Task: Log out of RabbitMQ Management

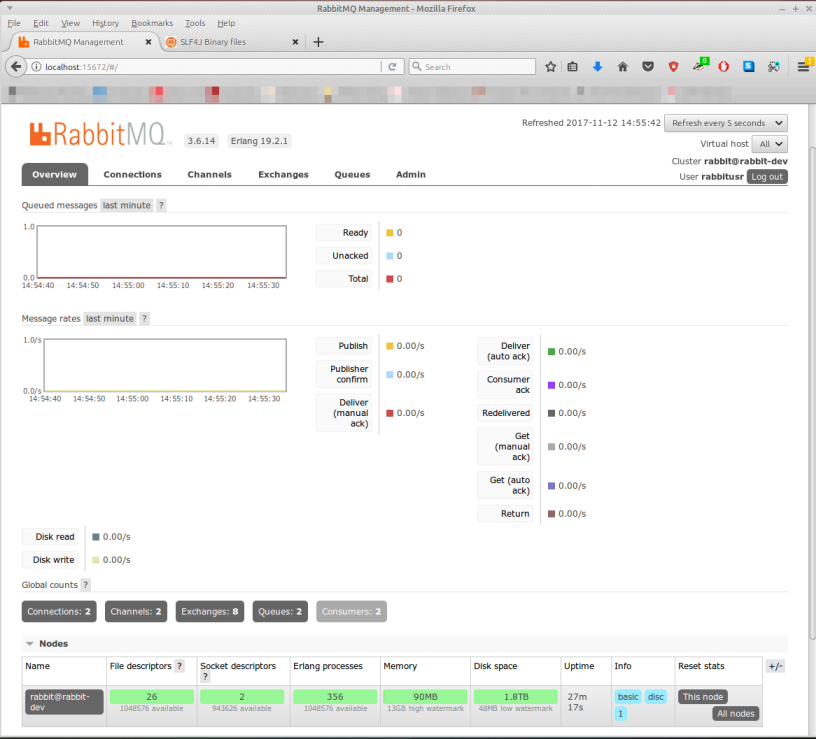Action: tap(767, 176)
